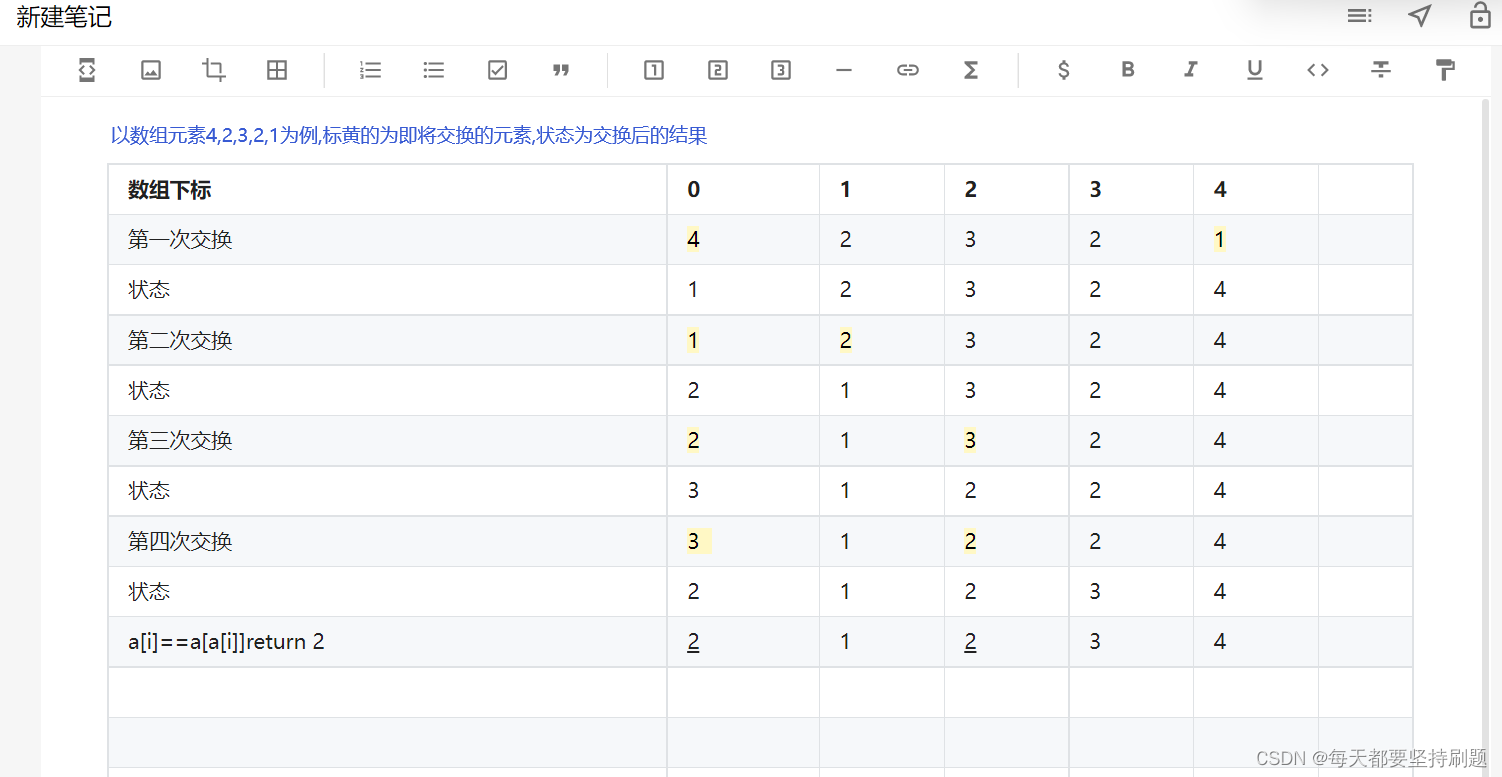This screenshot has width=1502, height=777.
Task: Click the 3 in a[i]==a[a[i]] row
Action: click(1095, 642)
